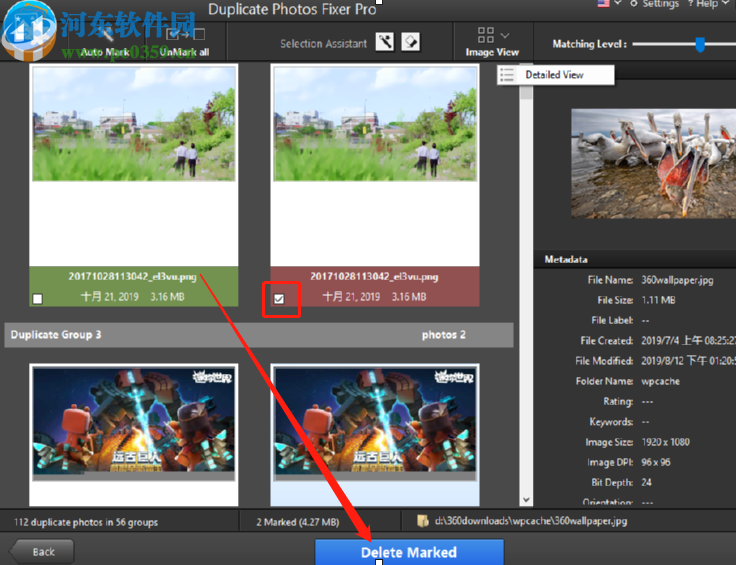This screenshot has height=565, width=736.
Task: Select Detailed View from the menu
Action: (x=554, y=75)
